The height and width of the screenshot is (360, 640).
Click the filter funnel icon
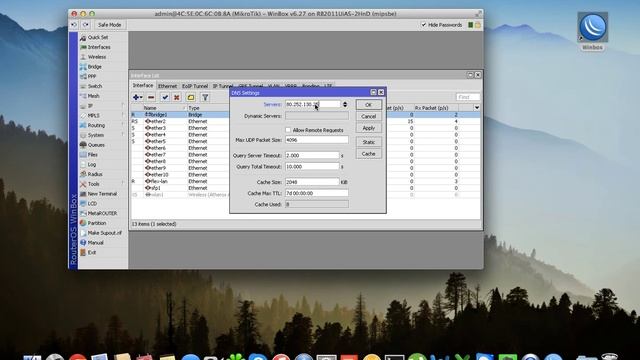[x=205, y=98]
